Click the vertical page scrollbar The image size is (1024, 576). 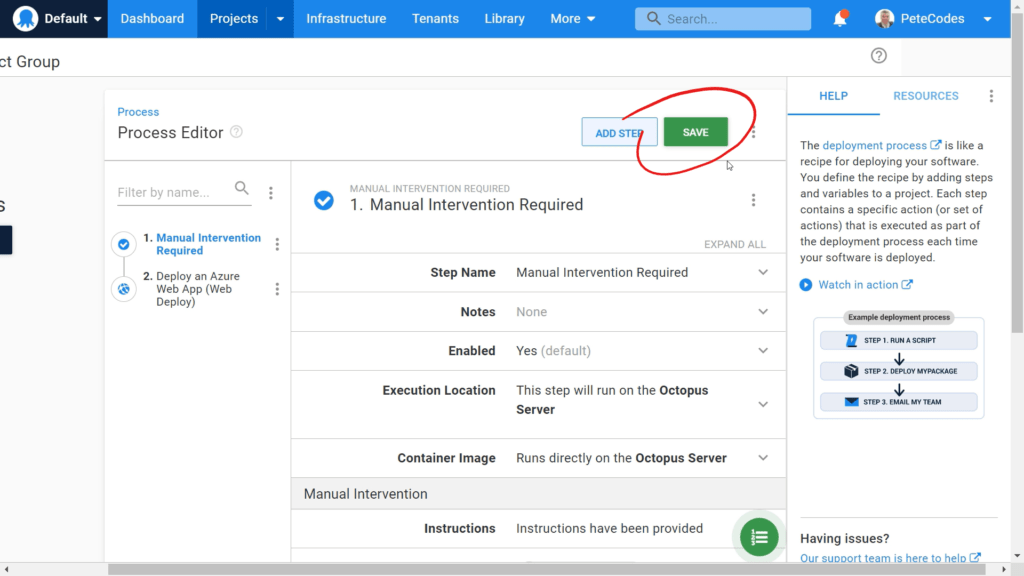pyautogui.click(x=1017, y=173)
